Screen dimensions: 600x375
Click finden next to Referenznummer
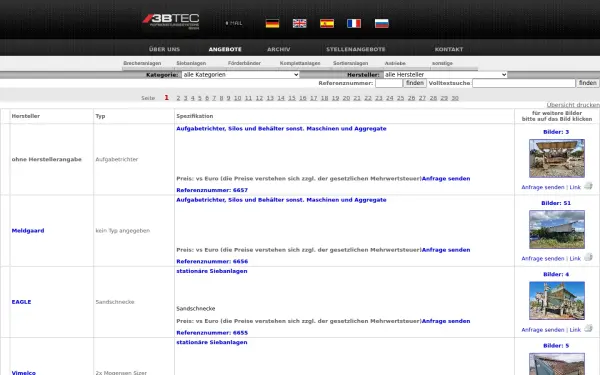coord(415,83)
